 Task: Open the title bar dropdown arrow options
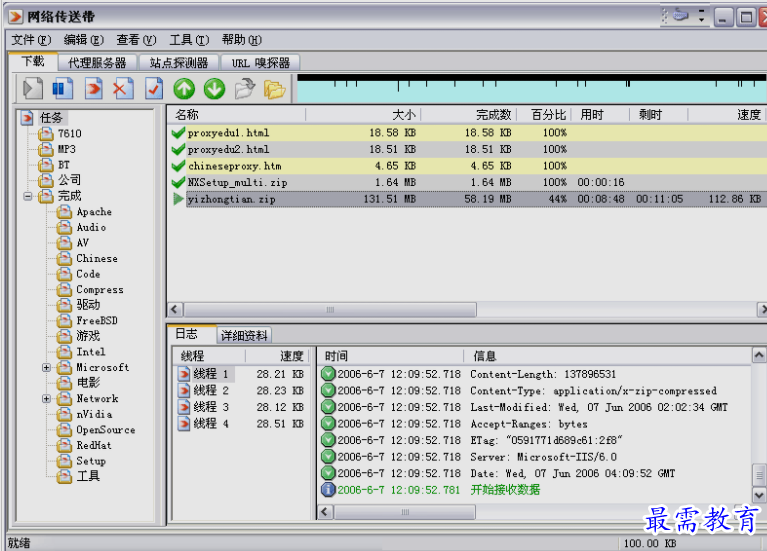point(702,16)
